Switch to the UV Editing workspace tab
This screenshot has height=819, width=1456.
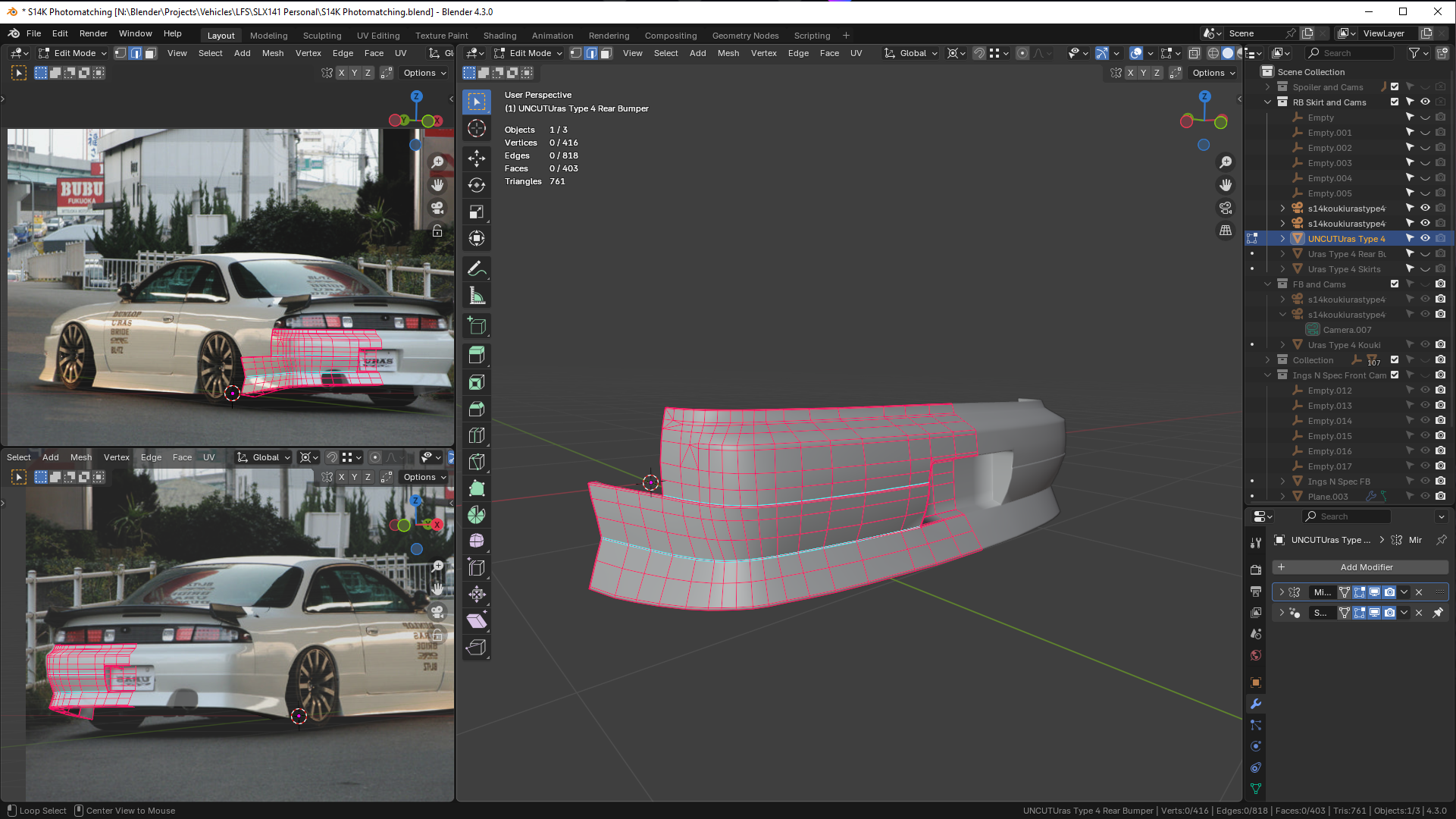click(x=378, y=36)
